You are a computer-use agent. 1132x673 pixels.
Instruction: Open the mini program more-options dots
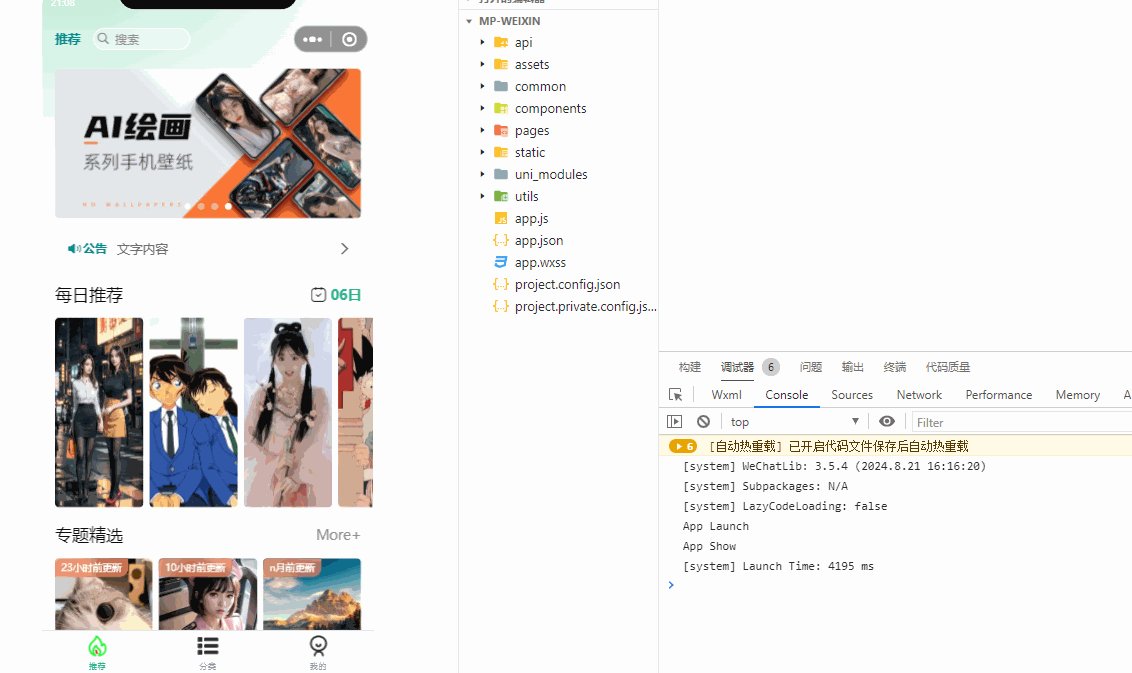tap(313, 39)
